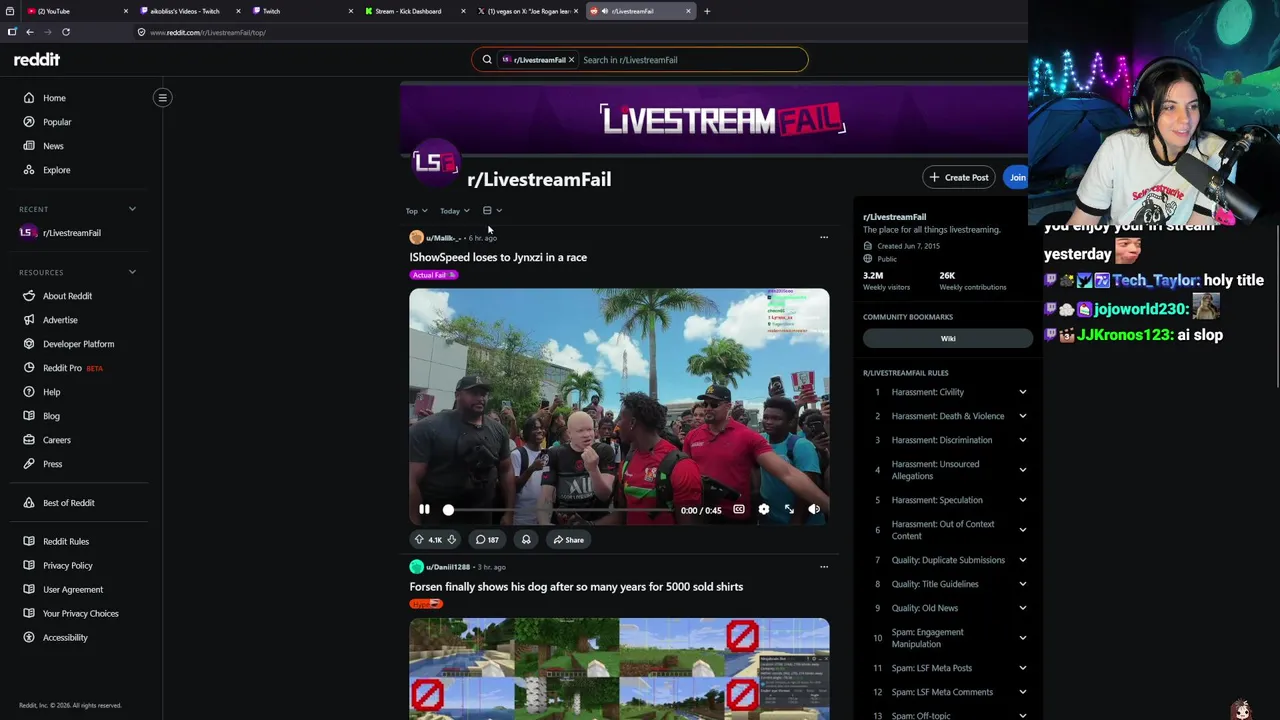Open About Reddit in resources
Viewport: 1280px width, 720px height.
tap(67, 296)
